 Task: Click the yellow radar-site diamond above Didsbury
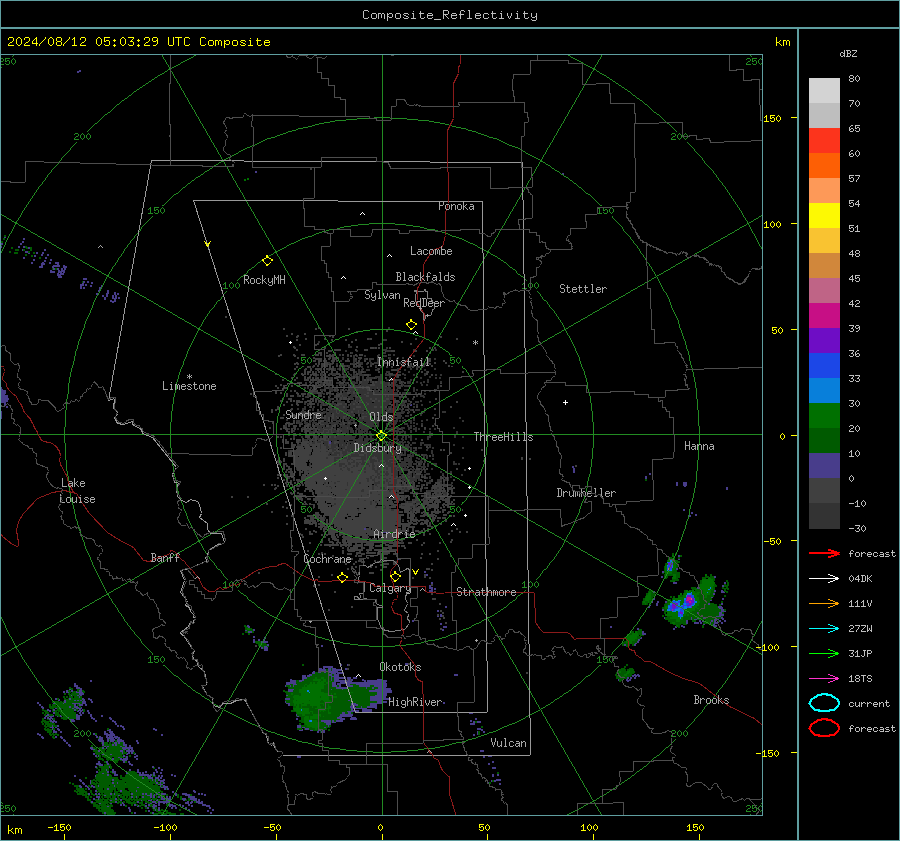381,436
